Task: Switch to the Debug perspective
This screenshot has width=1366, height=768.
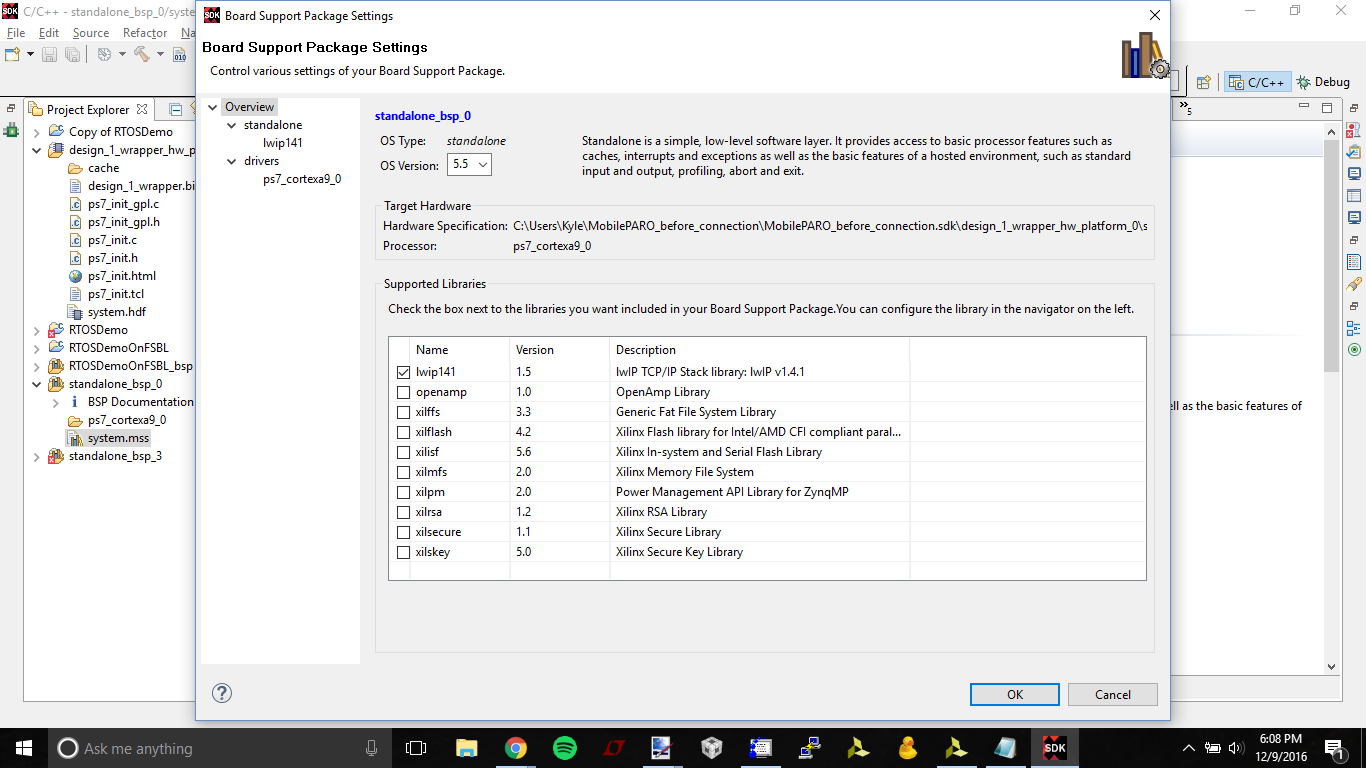Action: tap(1323, 82)
